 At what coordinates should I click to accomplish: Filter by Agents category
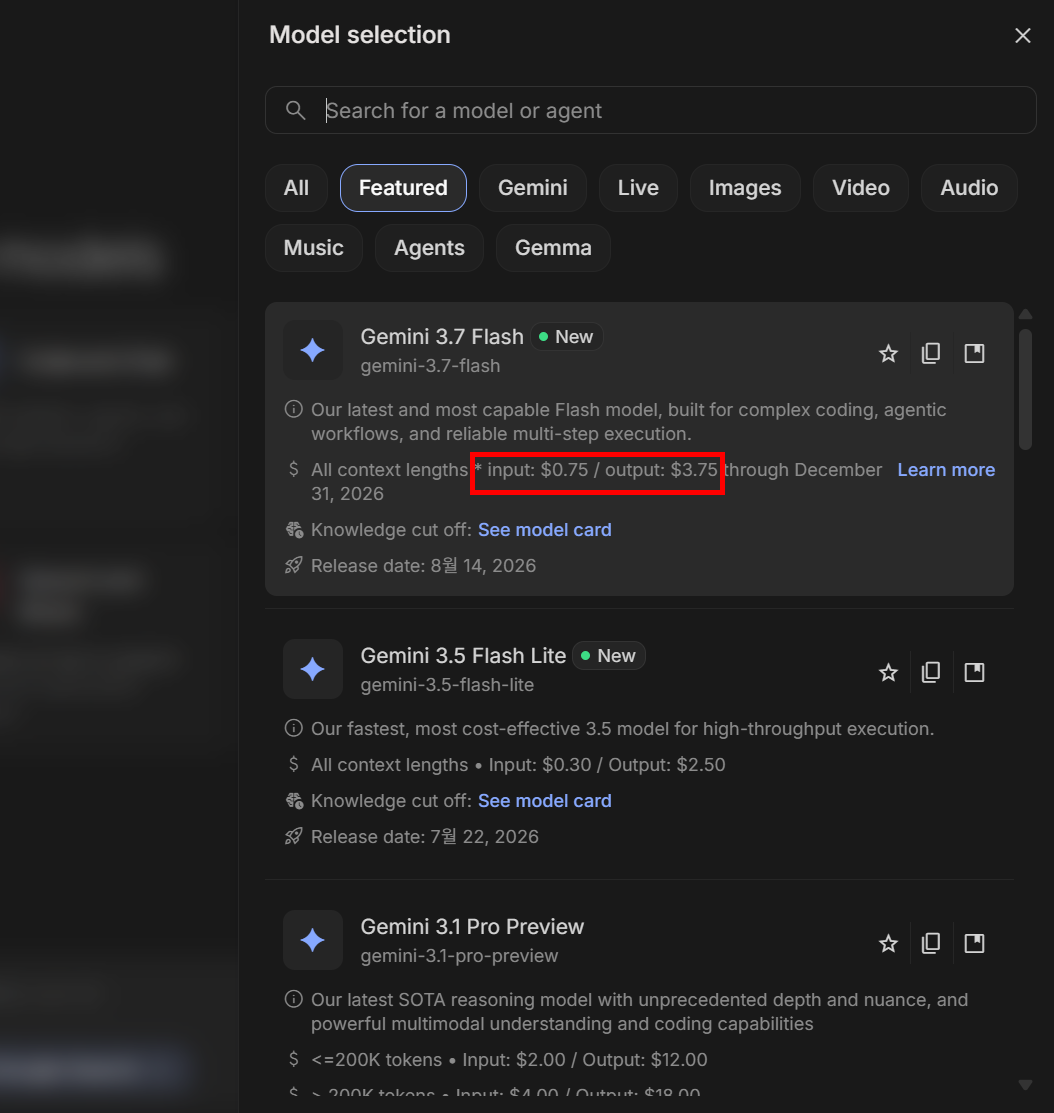[429, 248]
